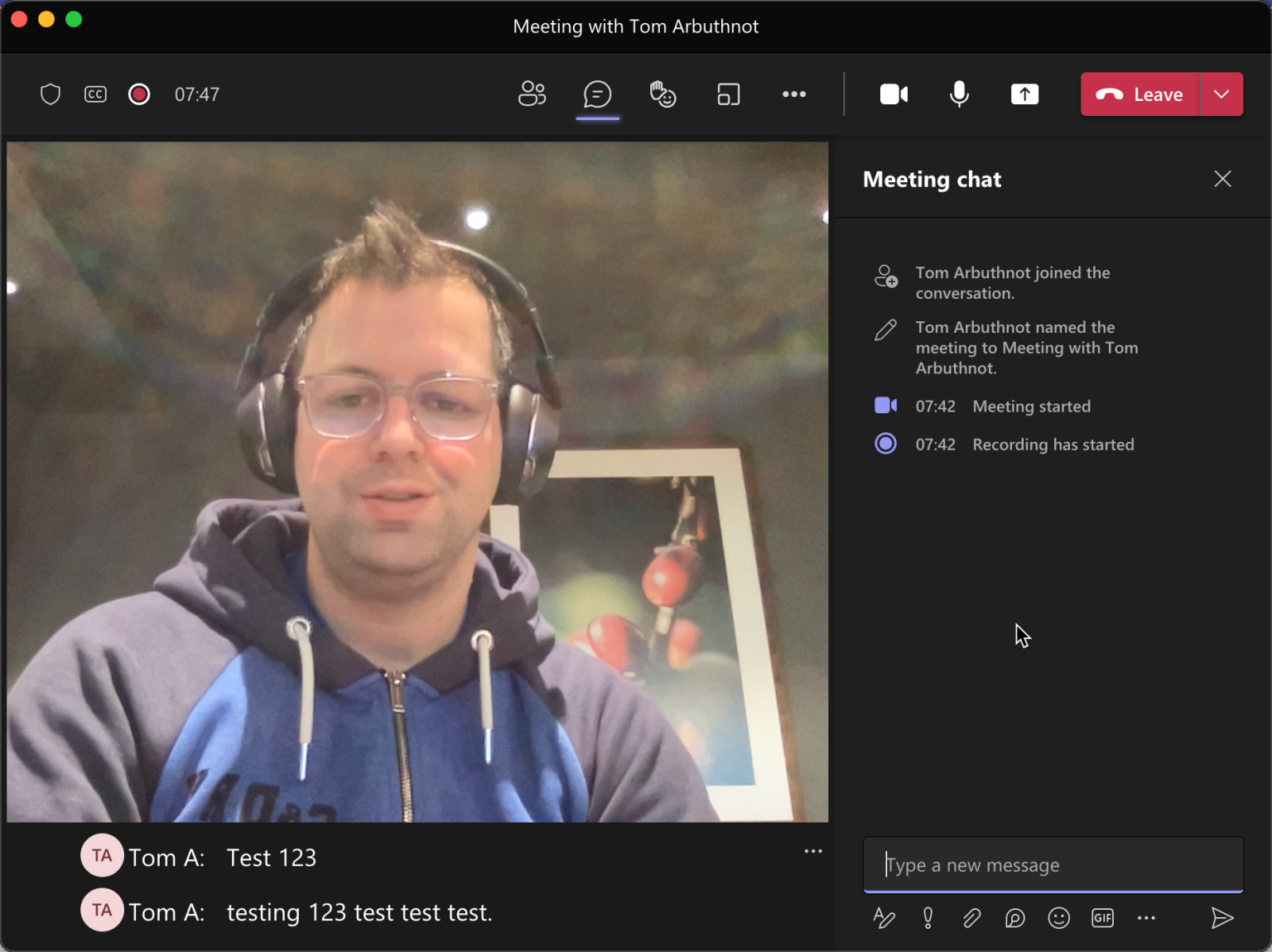Open the Participants list
The height and width of the screenshot is (952, 1272).
pos(532,94)
